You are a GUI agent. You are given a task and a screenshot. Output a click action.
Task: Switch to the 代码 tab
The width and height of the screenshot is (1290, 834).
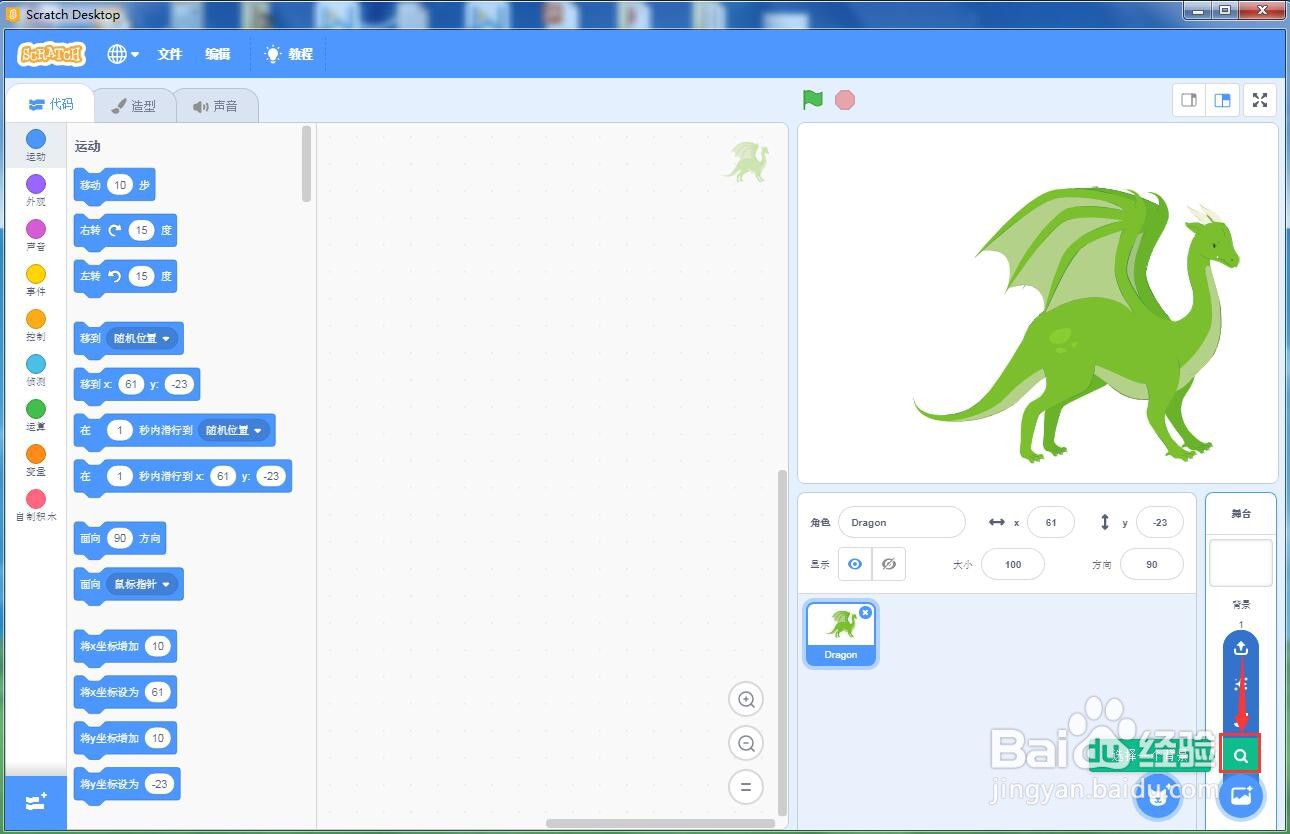[50, 104]
